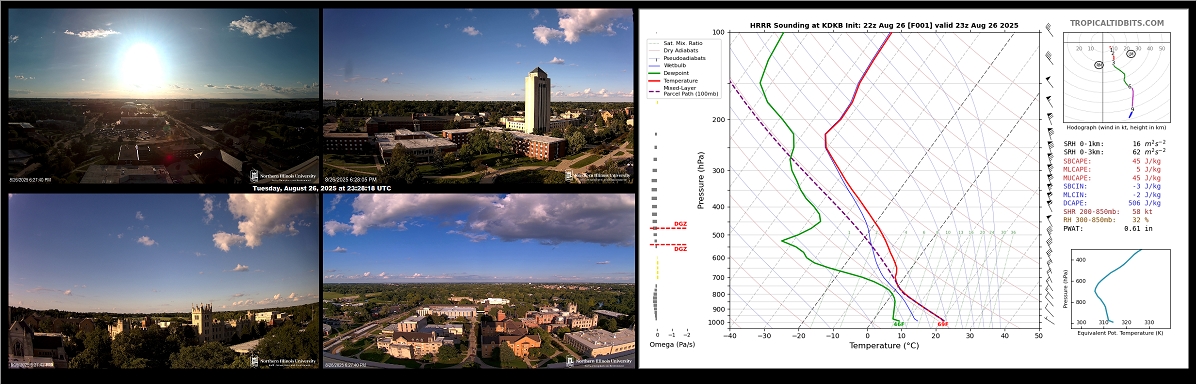Click the red 69F surface temperature label
The width and height of the screenshot is (1197, 385).
[x=943, y=325]
